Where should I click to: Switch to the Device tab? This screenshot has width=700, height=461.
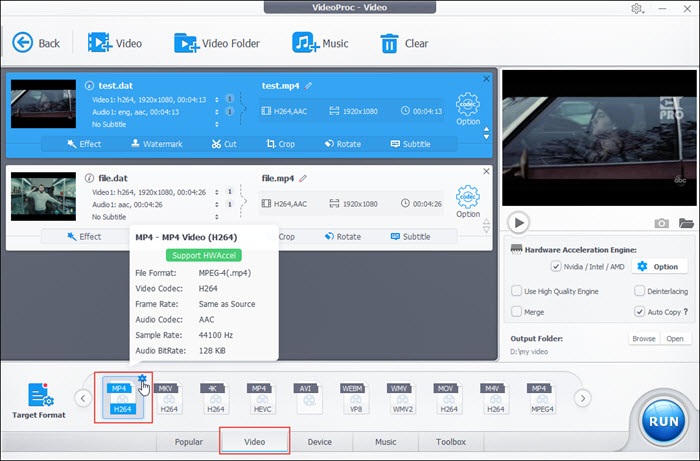[x=320, y=441]
